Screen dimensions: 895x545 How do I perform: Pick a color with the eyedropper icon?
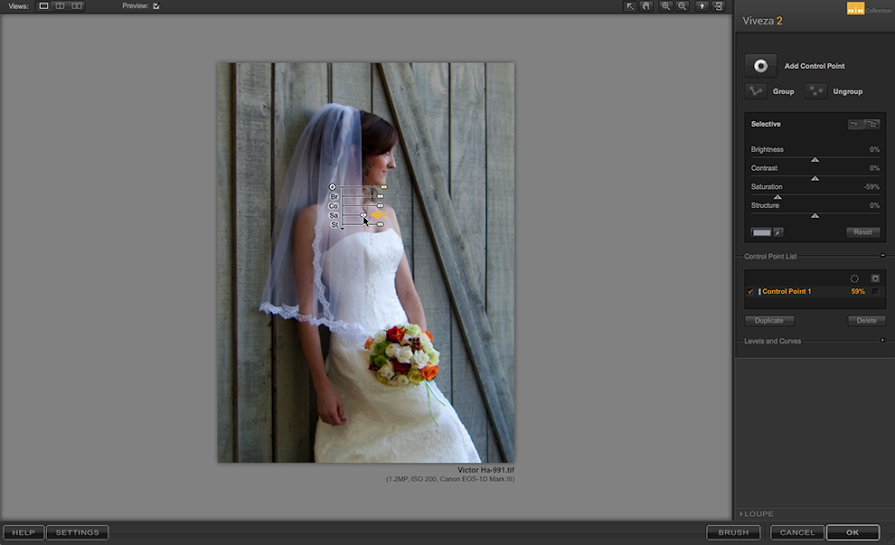(778, 232)
